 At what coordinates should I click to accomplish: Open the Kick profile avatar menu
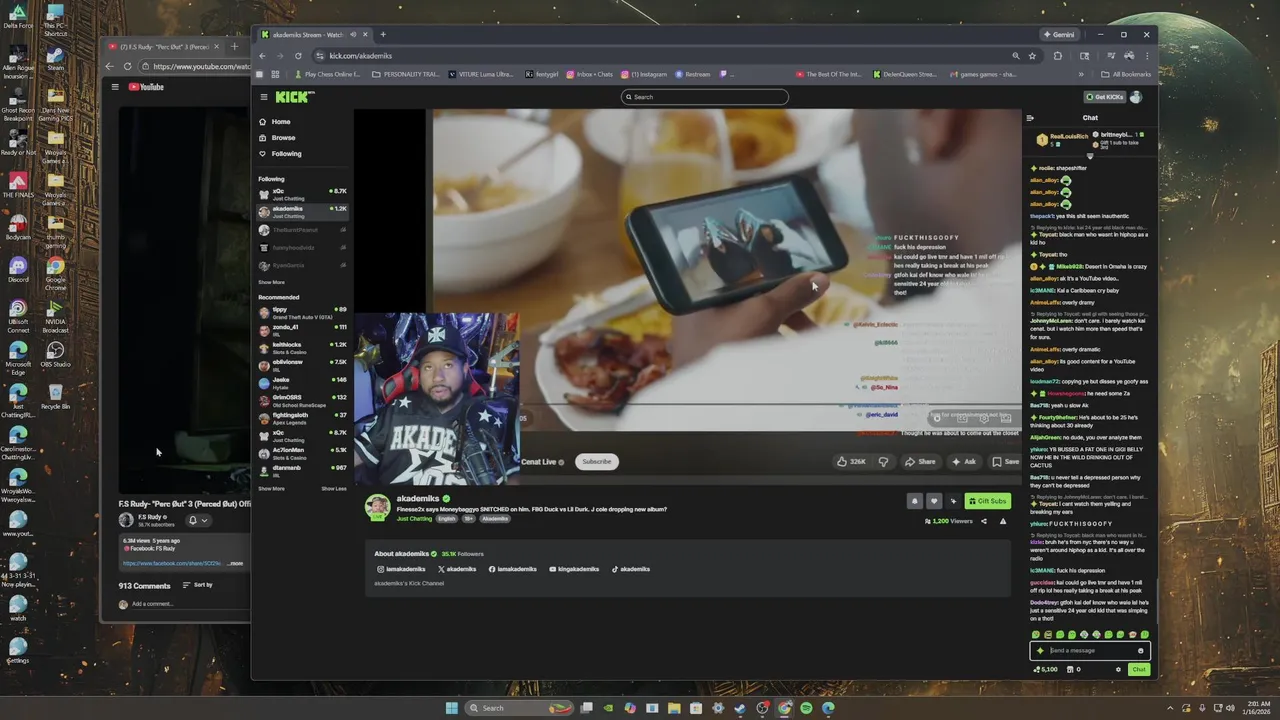1136,97
